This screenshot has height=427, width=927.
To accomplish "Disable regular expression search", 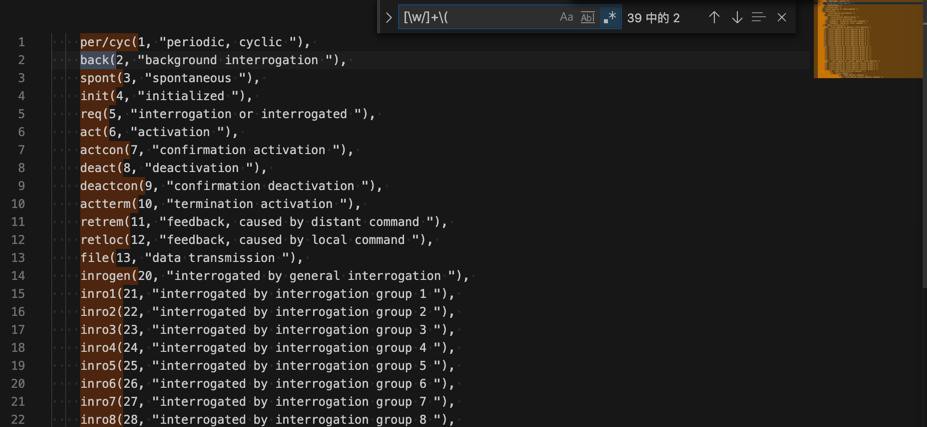I will pyautogui.click(x=609, y=17).
